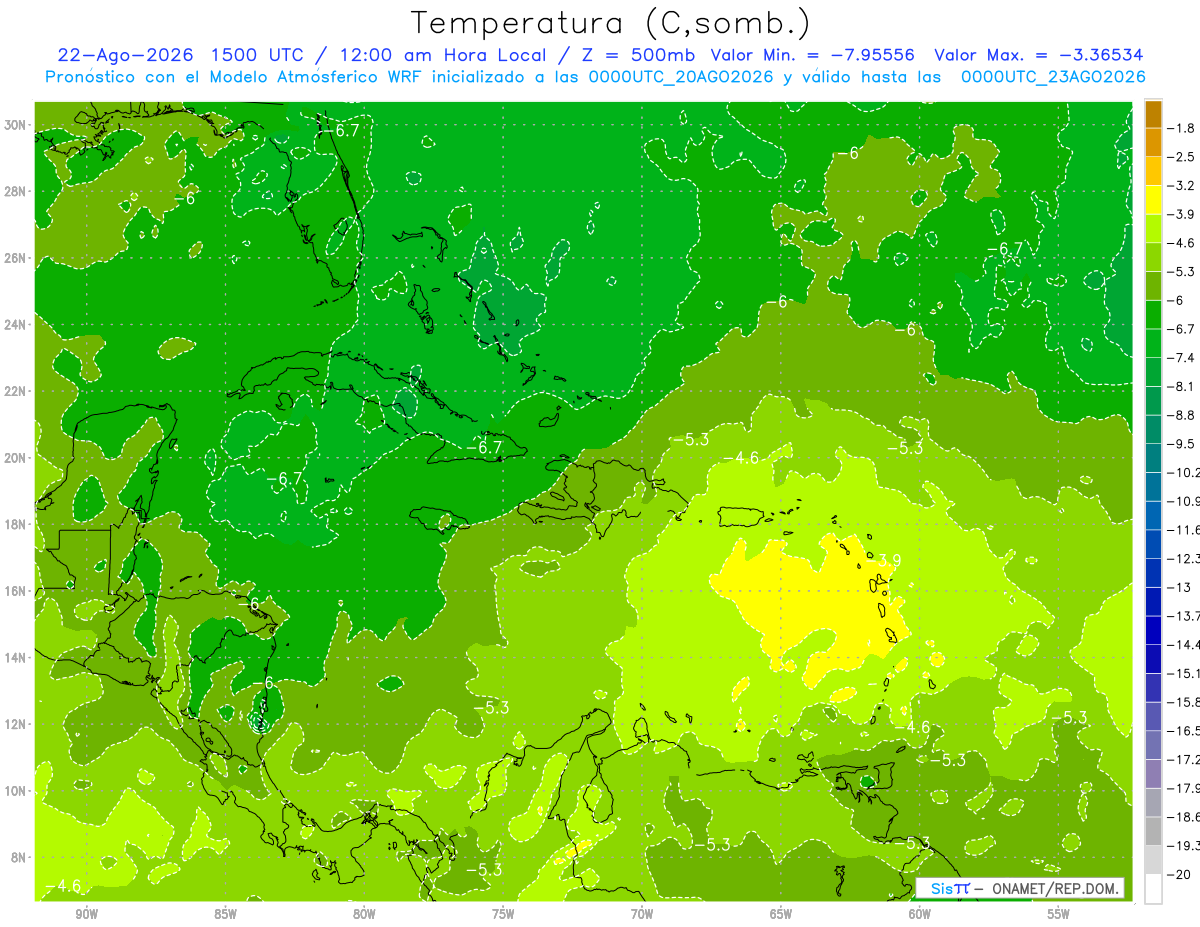The image size is (1200, 927).
Task: Click the colorbar value "-17.2"
Action: coord(1184,760)
